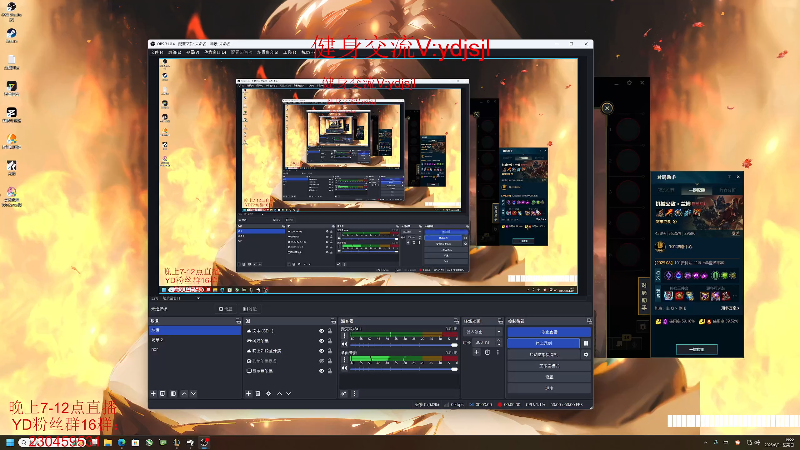Enable Studio Mode in Controls
The image size is (800, 450).
pos(549,366)
